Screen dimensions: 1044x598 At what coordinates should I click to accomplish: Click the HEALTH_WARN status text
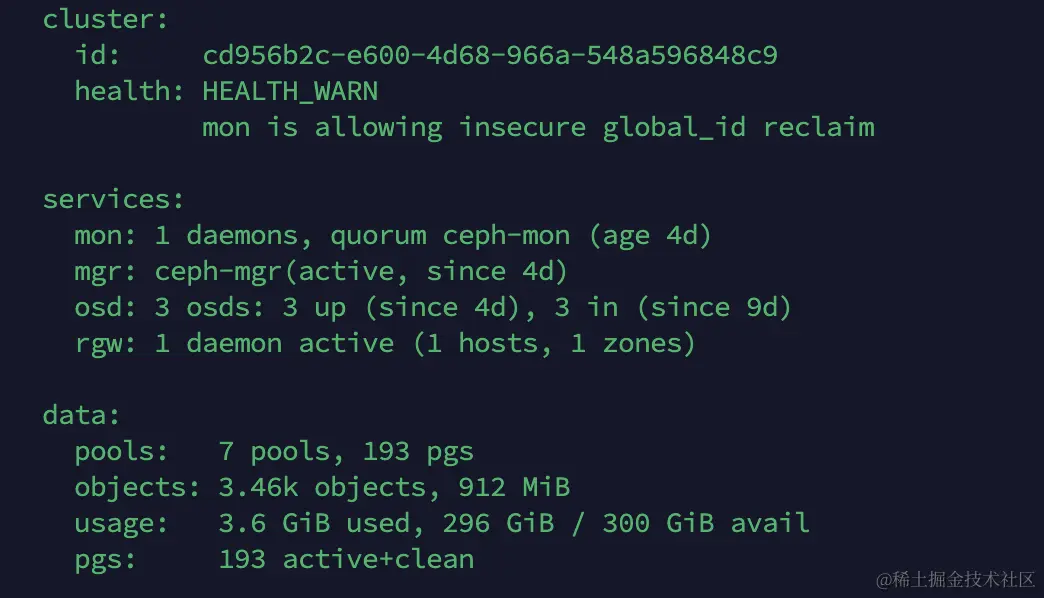[x=290, y=92]
